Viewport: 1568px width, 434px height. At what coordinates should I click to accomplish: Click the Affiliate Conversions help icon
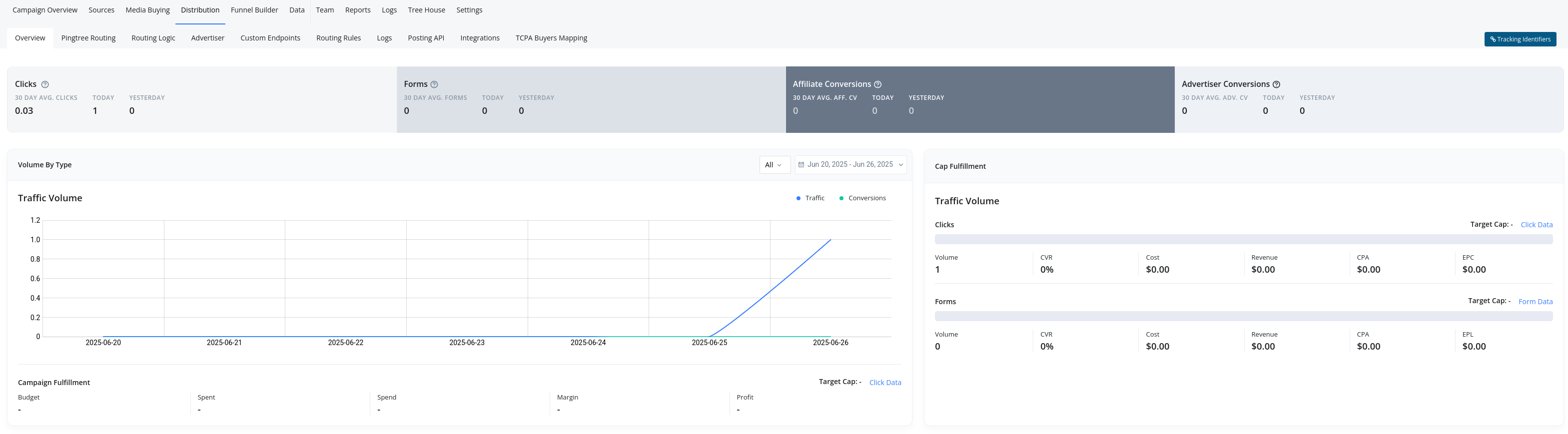(x=878, y=84)
